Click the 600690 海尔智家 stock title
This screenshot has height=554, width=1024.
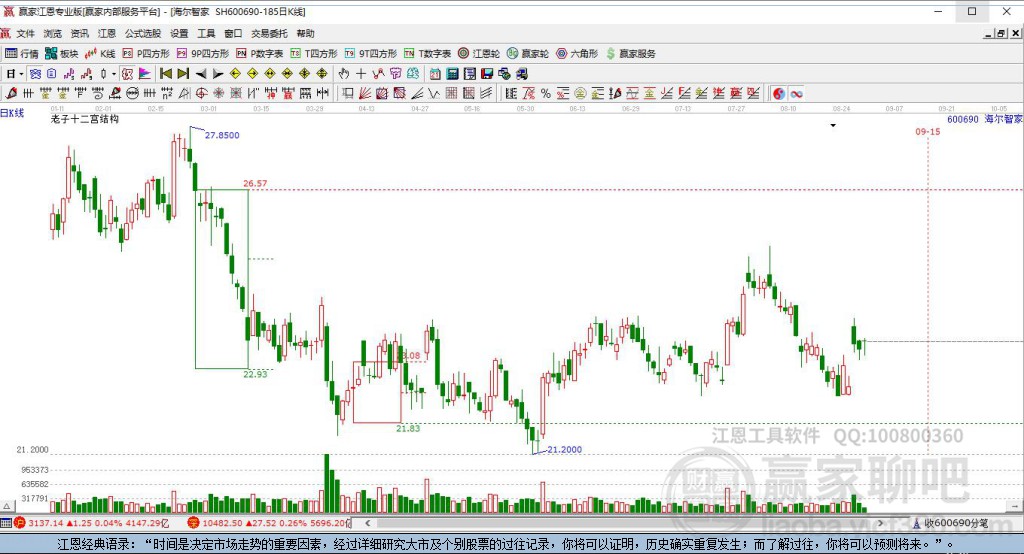(x=985, y=119)
